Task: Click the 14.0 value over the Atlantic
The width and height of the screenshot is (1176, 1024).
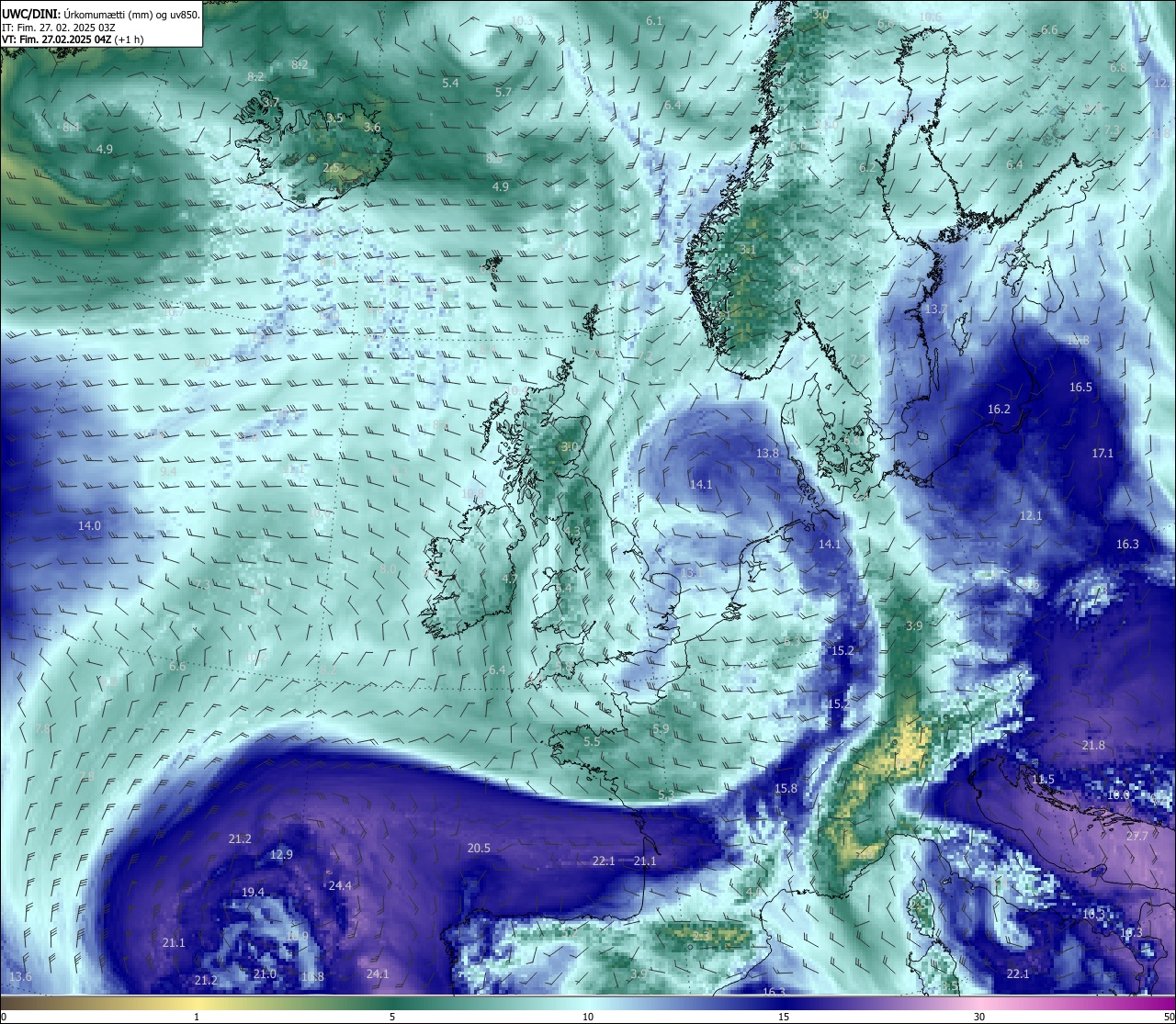Action: click(89, 525)
